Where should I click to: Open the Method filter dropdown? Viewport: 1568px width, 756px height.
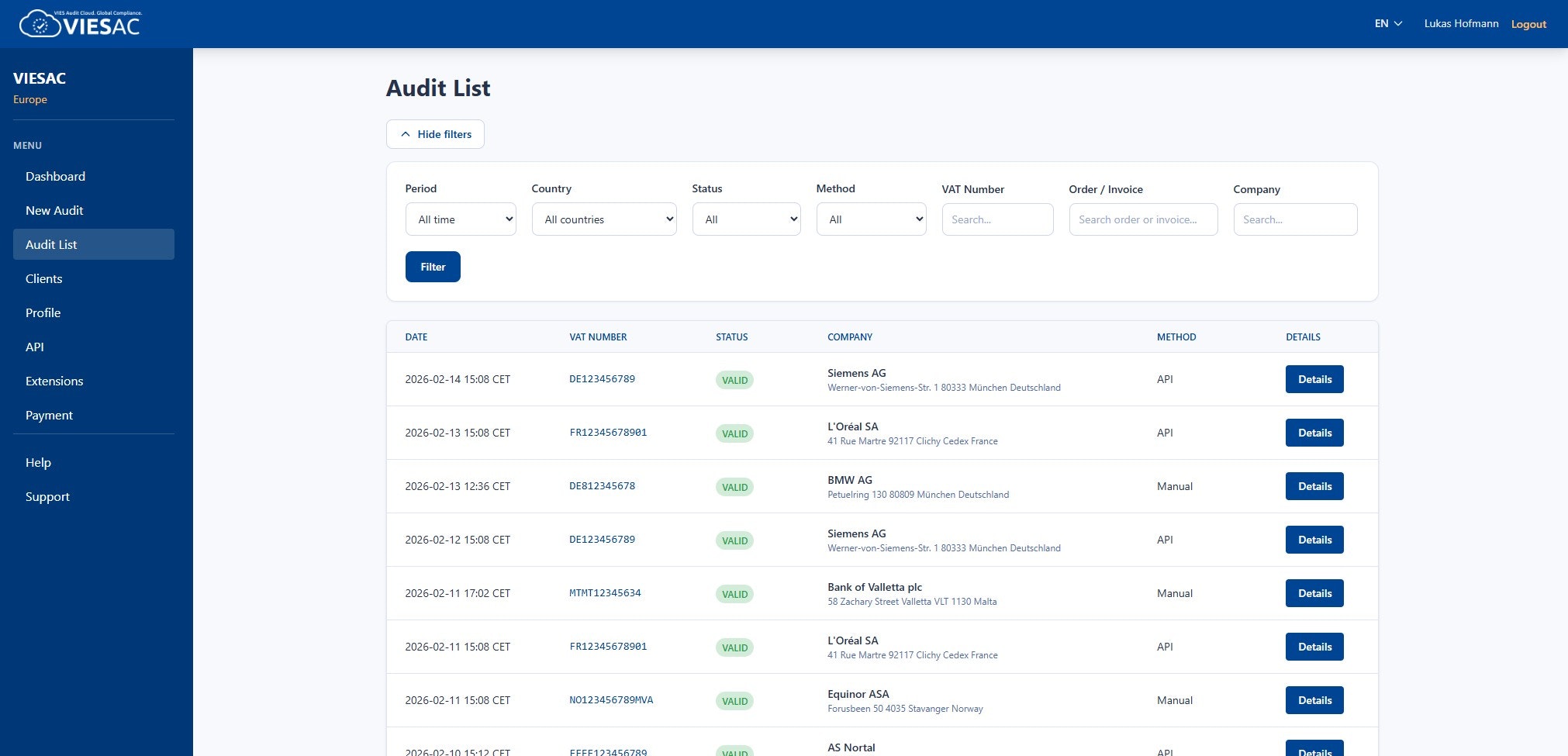871,219
